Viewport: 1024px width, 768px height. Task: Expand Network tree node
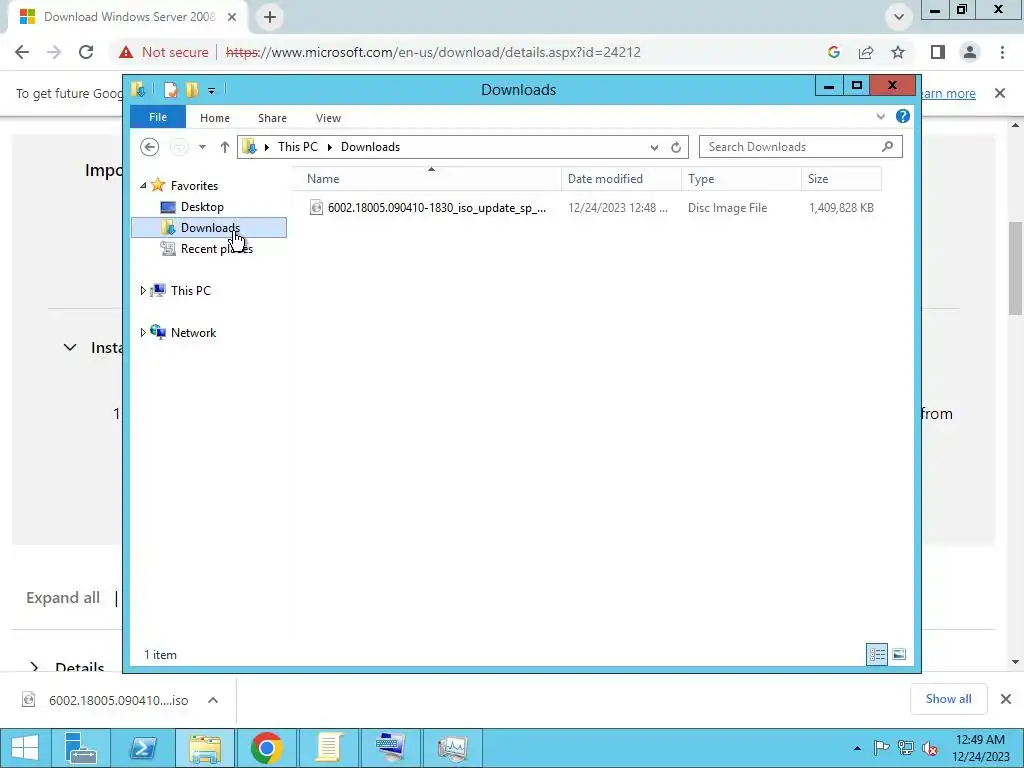pyautogui.click(x=143, y=332)
